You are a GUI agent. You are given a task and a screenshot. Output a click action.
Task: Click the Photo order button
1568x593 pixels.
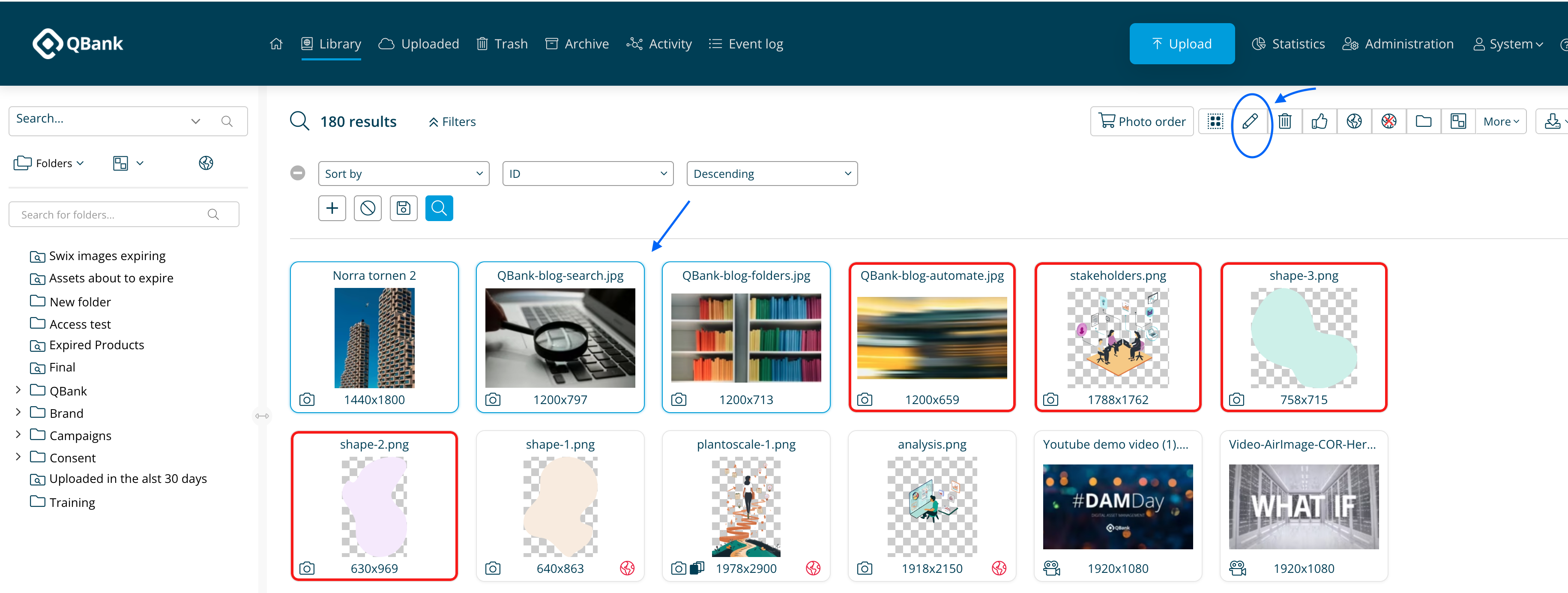pyautogui.click(x=1142, y=121)
